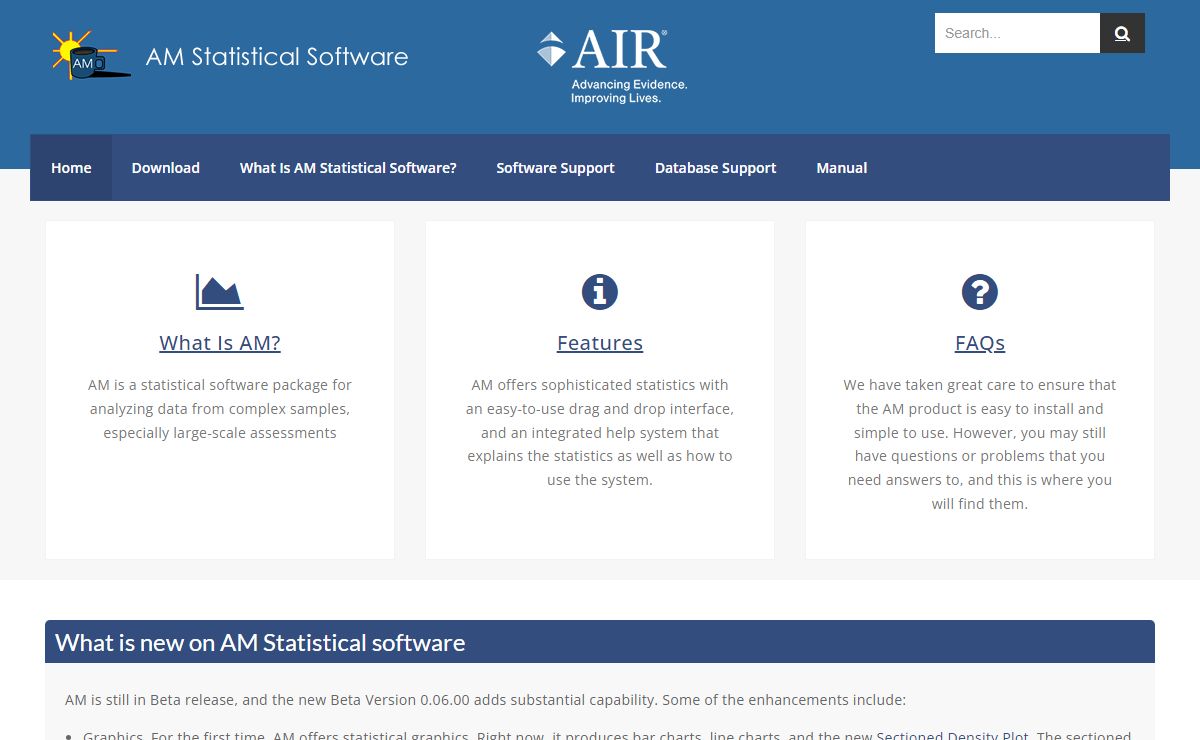Click the question mark icon above FAQs
The width and height of the screenshot is (1200, 740).
coord(980,292)
